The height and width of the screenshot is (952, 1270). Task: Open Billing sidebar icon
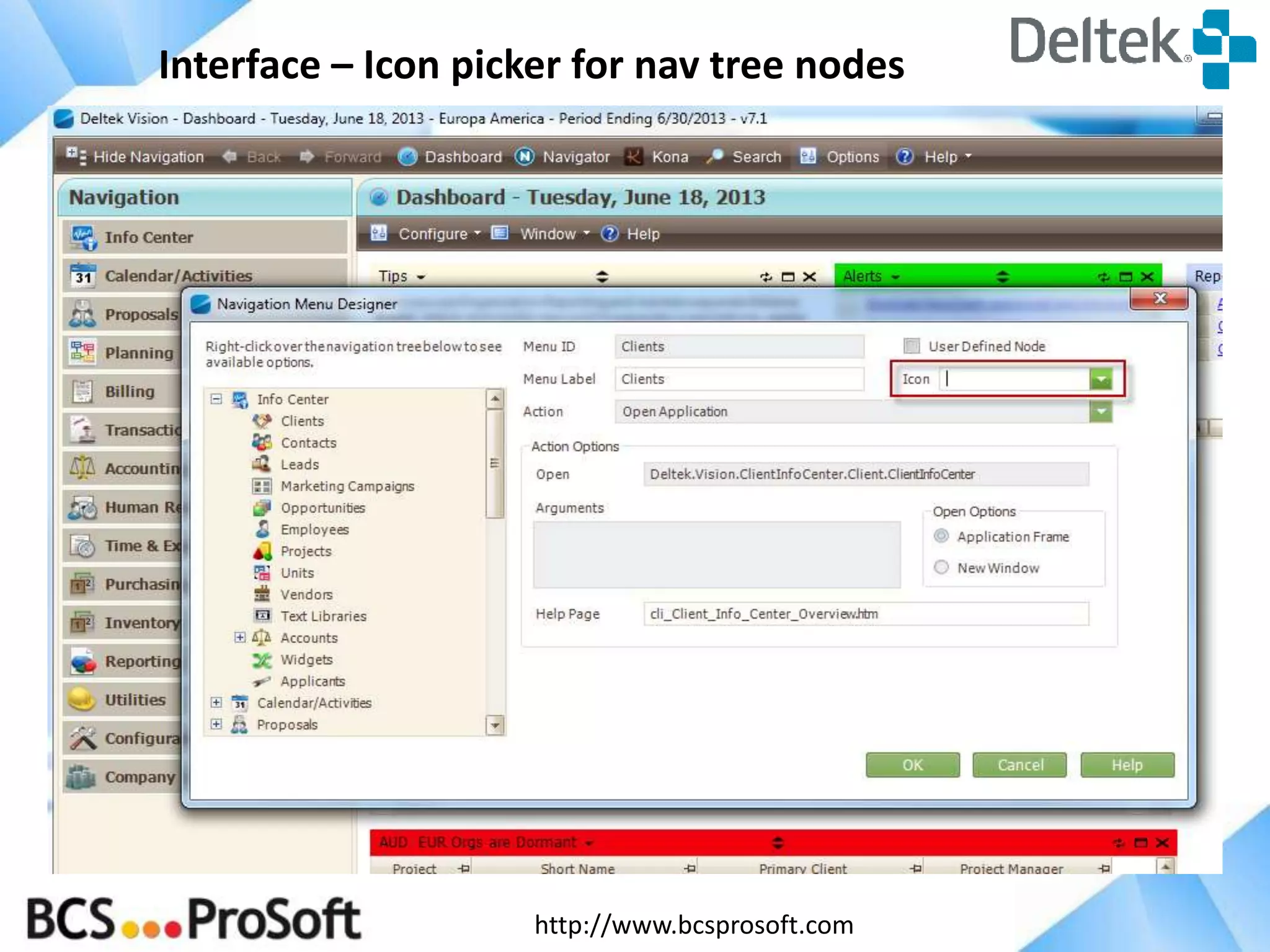tap(82, 391)
